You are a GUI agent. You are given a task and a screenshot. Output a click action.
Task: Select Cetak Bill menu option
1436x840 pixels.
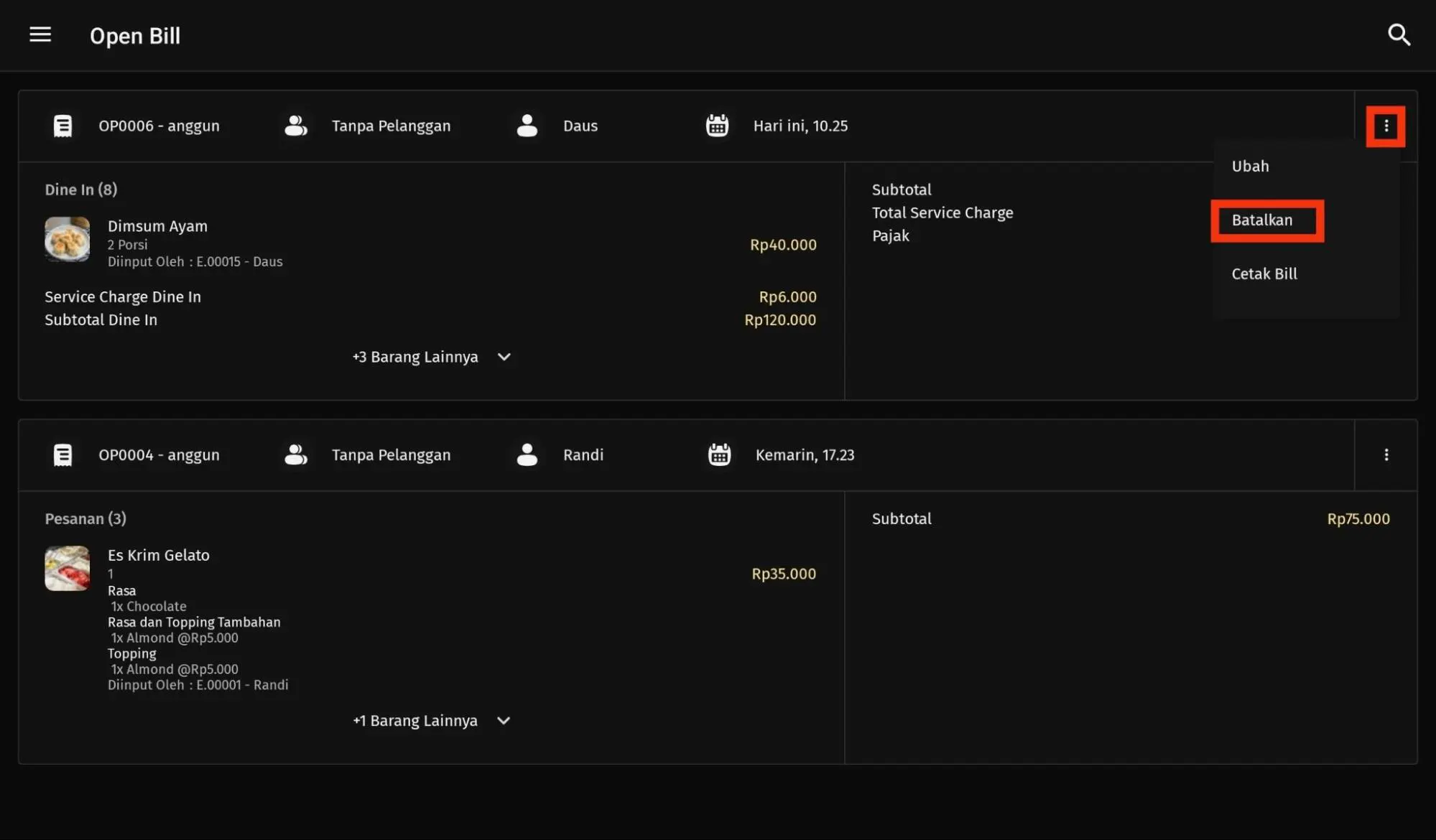pyautogui.click(x=1264, y=274)
